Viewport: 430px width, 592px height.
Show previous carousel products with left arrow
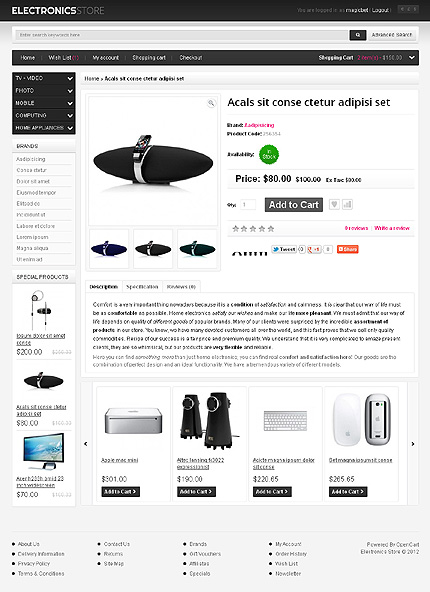click(86, 444)
